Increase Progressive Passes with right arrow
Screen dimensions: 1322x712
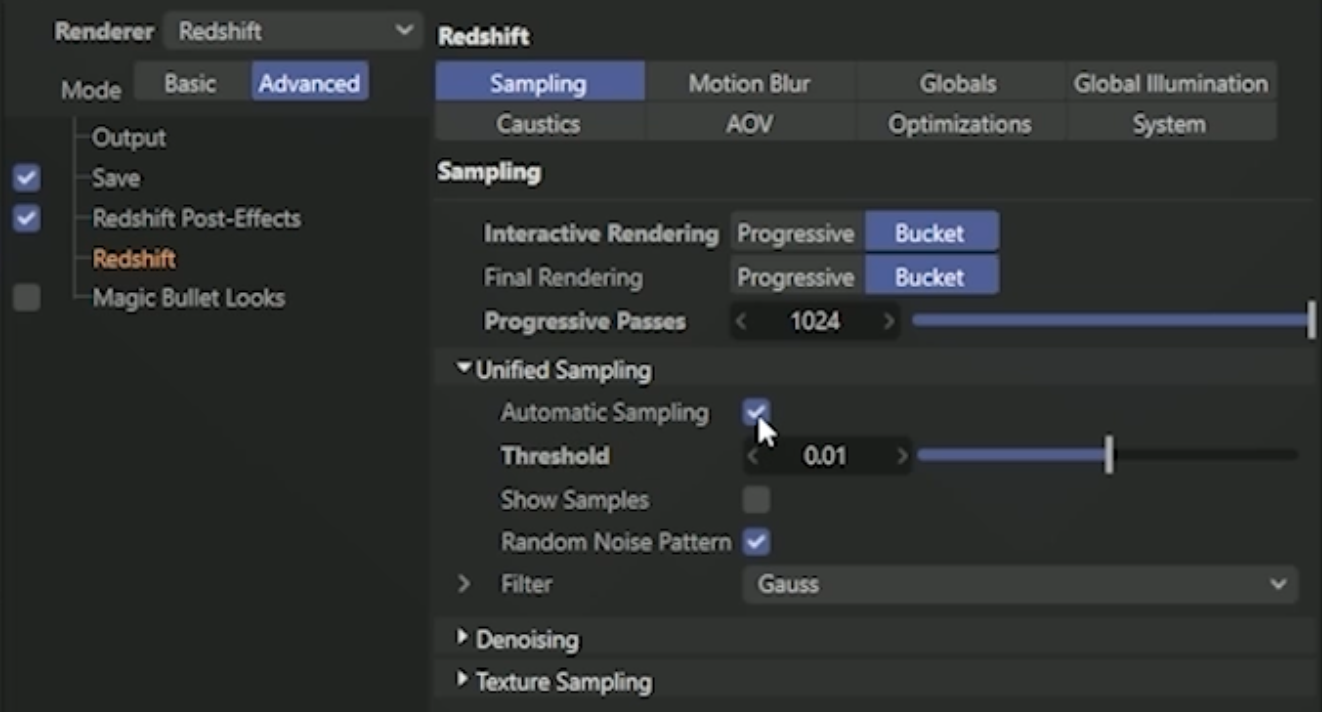888,321
